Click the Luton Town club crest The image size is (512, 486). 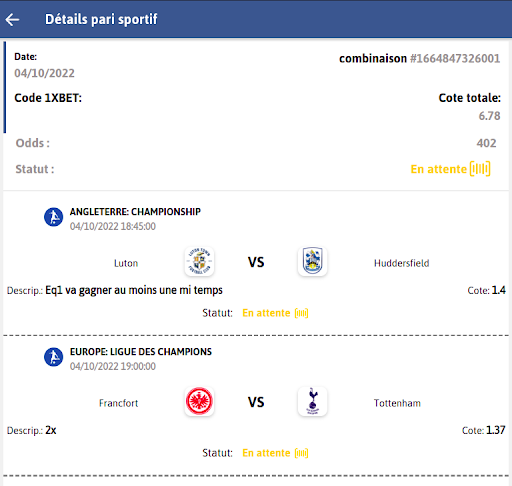(199, 261)
